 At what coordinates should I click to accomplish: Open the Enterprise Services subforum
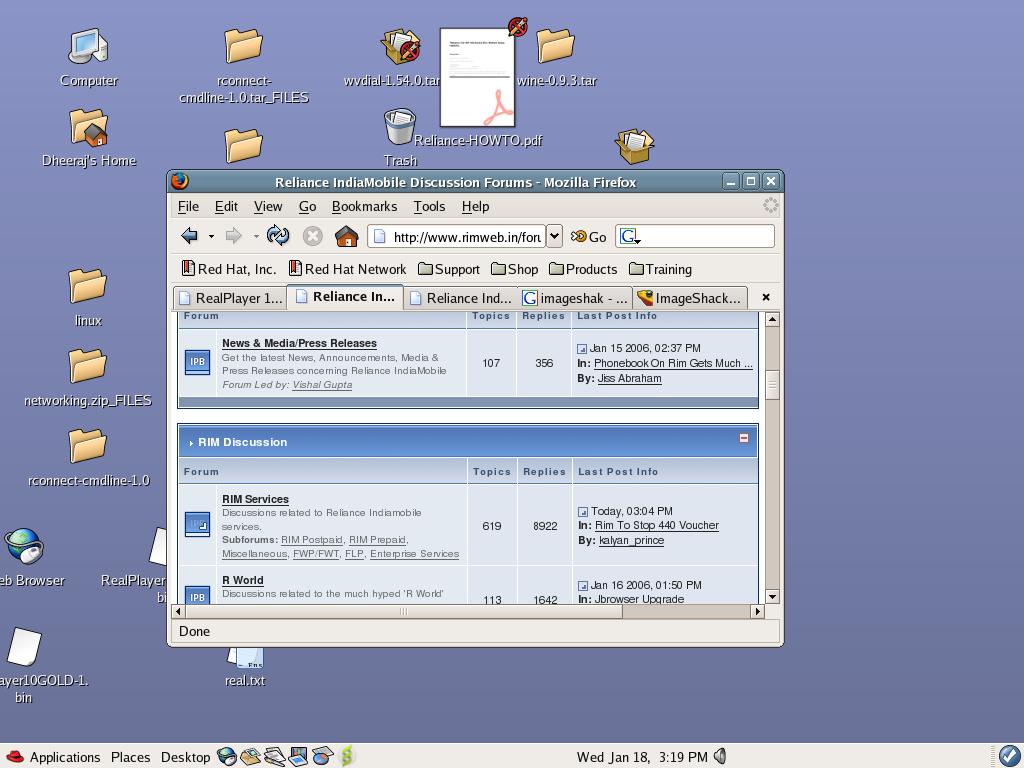click(x=414, y=553)
